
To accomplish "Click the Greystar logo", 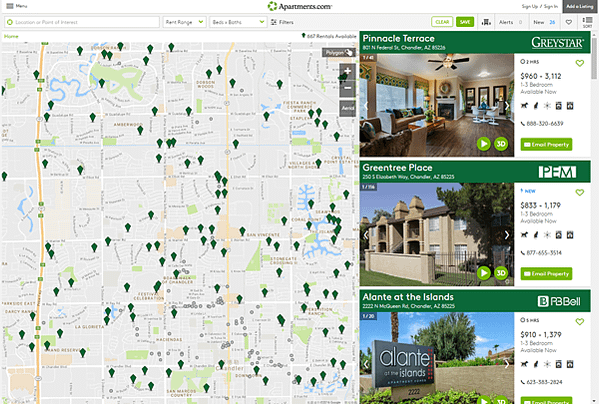I will click(557, 42).
